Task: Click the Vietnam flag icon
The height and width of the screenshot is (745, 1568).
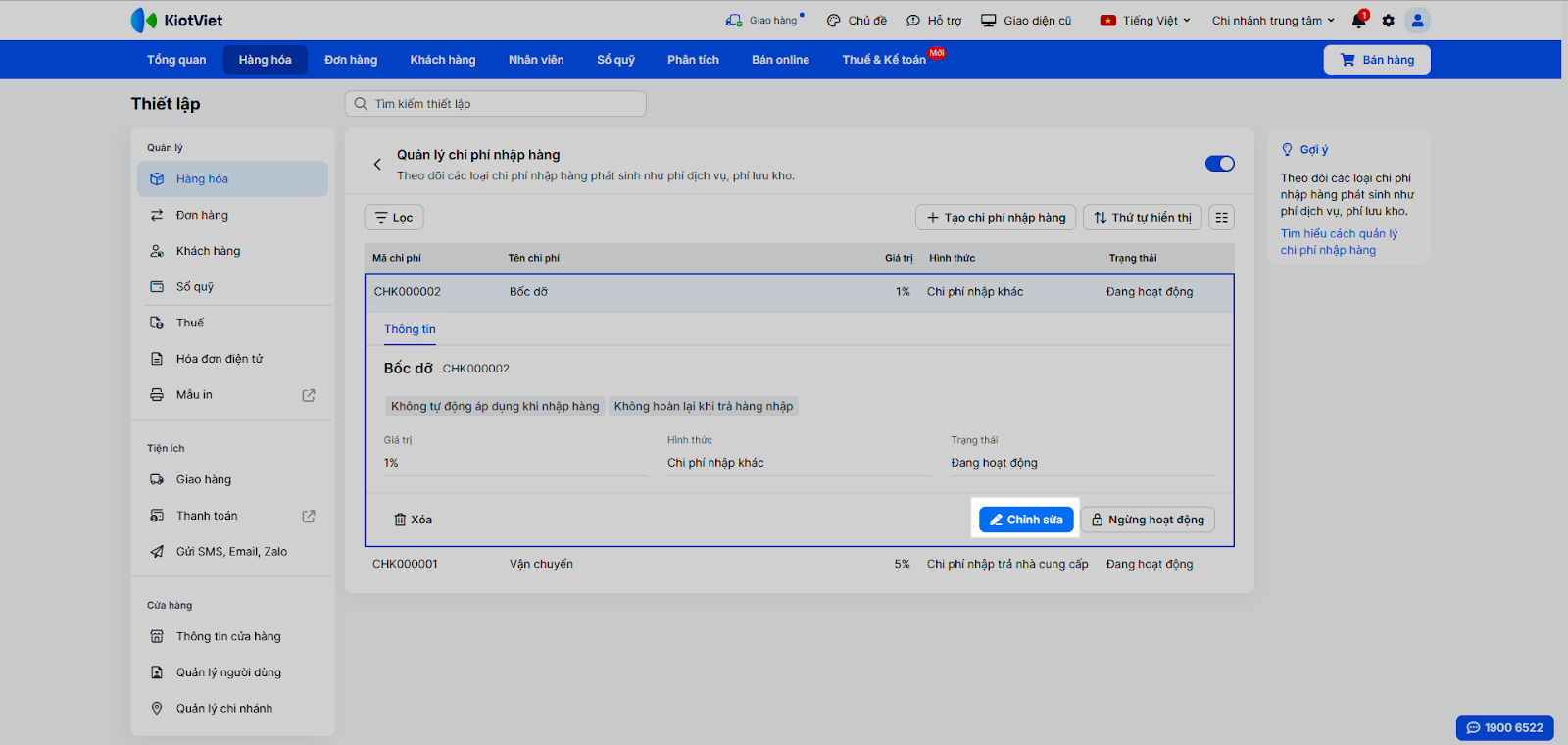Action: 1108,20
